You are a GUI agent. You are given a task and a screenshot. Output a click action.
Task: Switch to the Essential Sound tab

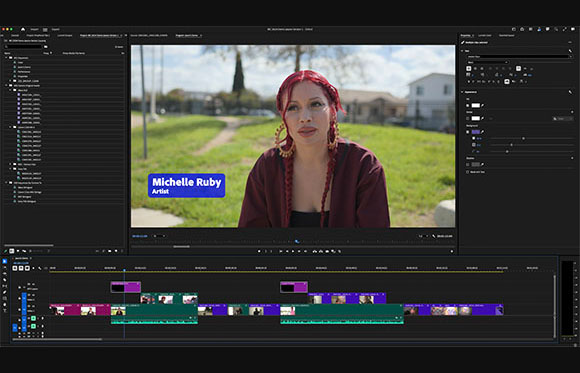tap(506, 36)
